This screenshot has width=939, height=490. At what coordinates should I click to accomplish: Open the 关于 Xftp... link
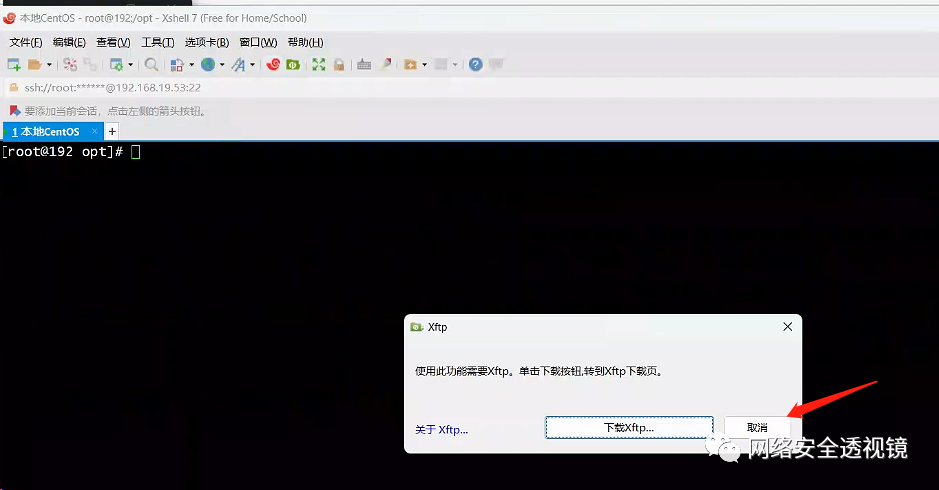point(441,429)
